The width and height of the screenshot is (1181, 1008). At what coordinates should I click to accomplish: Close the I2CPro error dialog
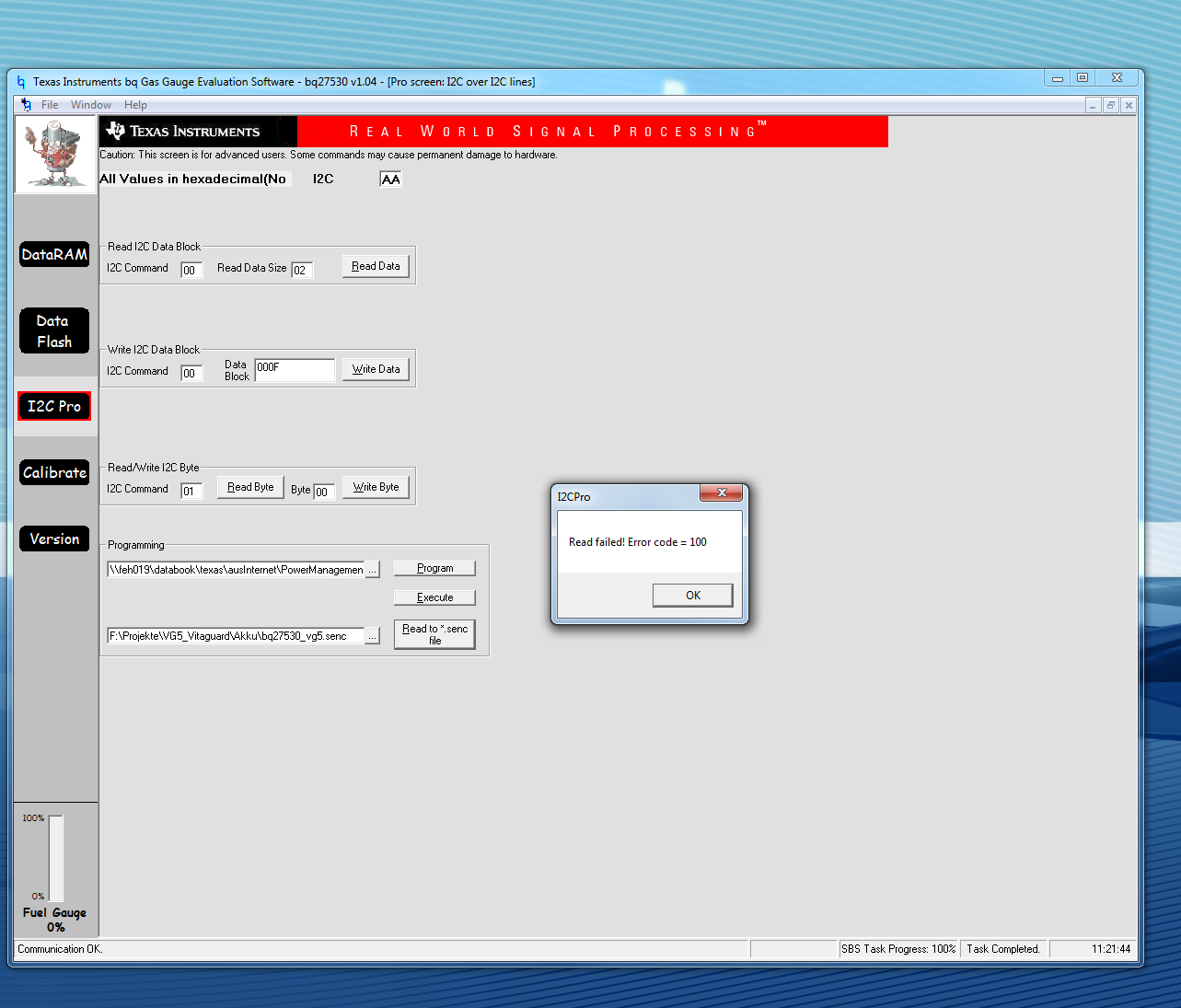coord(722,493)
